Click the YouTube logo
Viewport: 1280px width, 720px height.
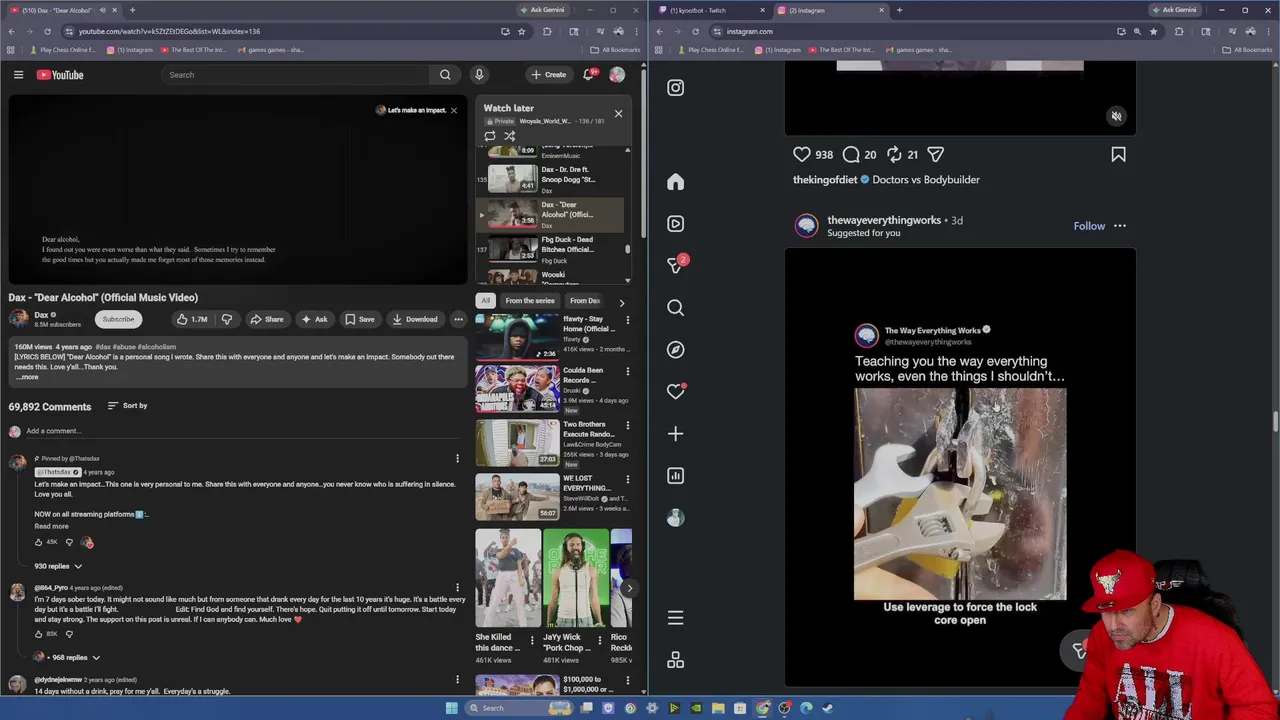tap(60, 75)
